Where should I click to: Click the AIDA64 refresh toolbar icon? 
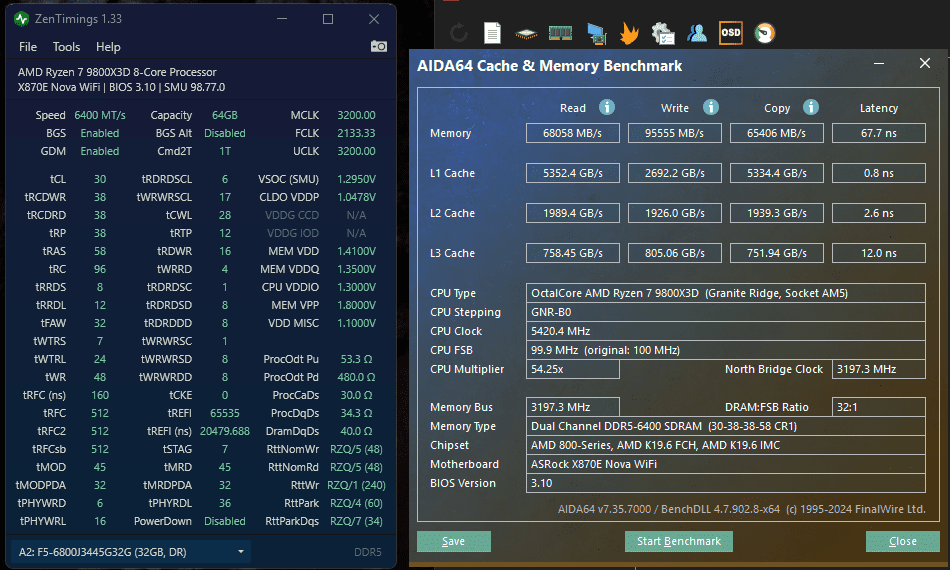459,33
